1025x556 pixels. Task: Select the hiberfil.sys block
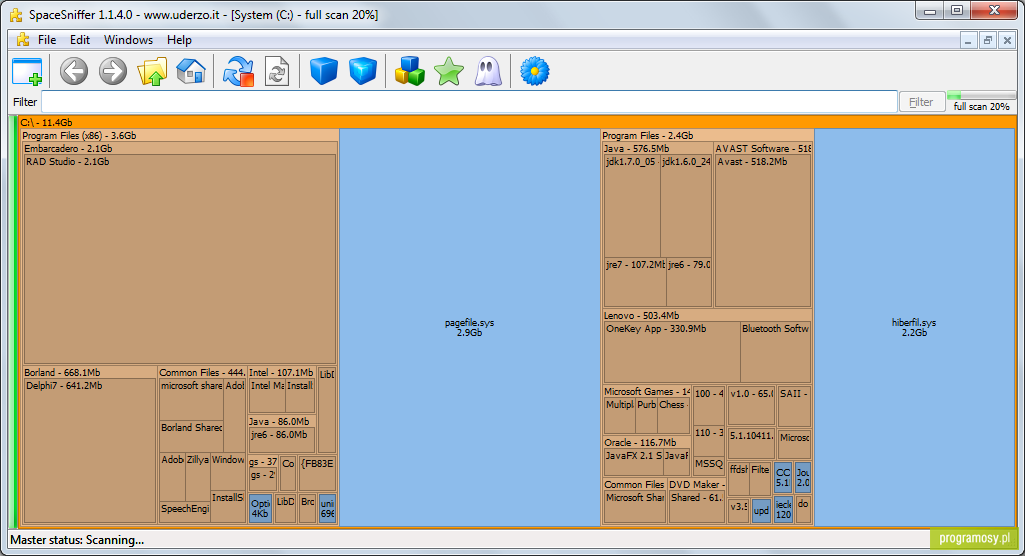914,327
